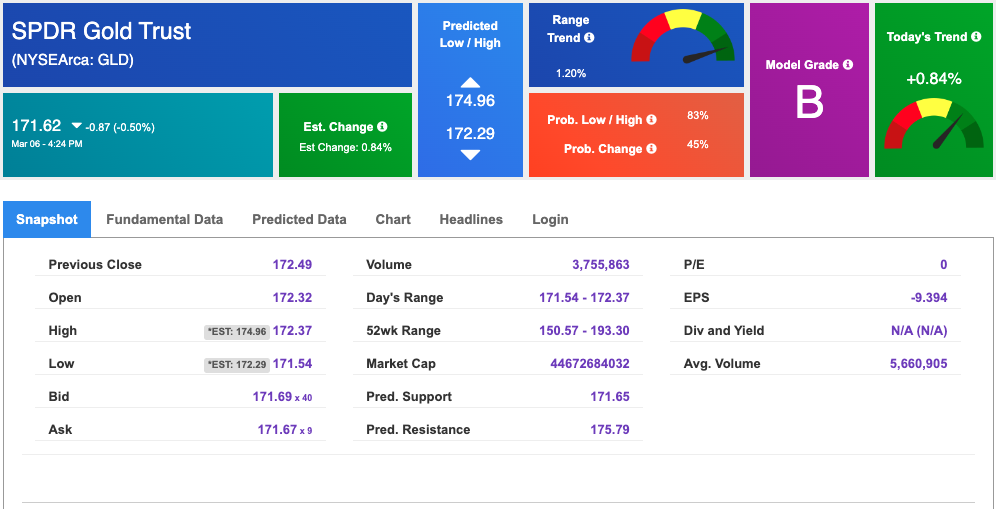
Task: Click the Range Trend gauge dial
Action: click(x=683, y=37)
